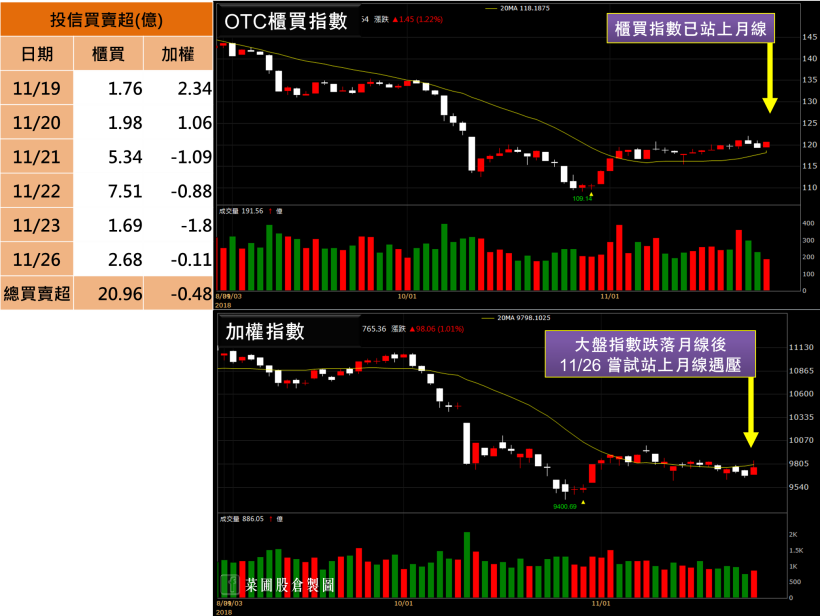
Task: Select the 10/01 date label on OTC chart
Action: tap(407, 296)
